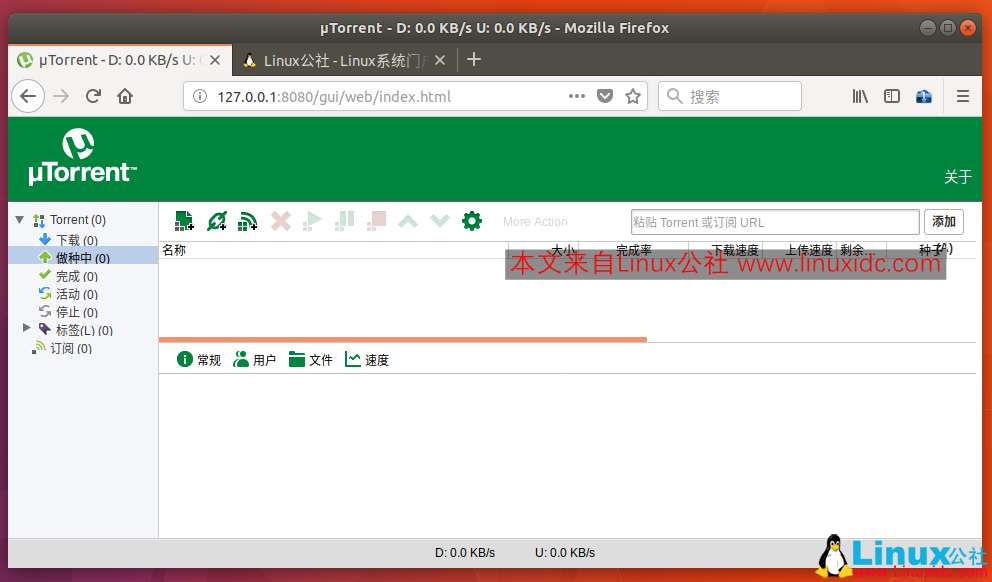Go back with the Firefox back arrow
Viewport: 992px width, 582px height.
point(28,96)
